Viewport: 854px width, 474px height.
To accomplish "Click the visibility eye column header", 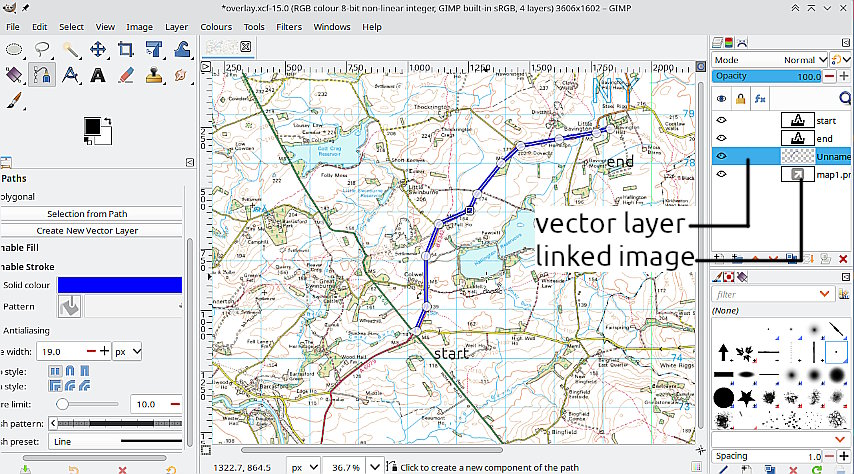I will point(722,99).
